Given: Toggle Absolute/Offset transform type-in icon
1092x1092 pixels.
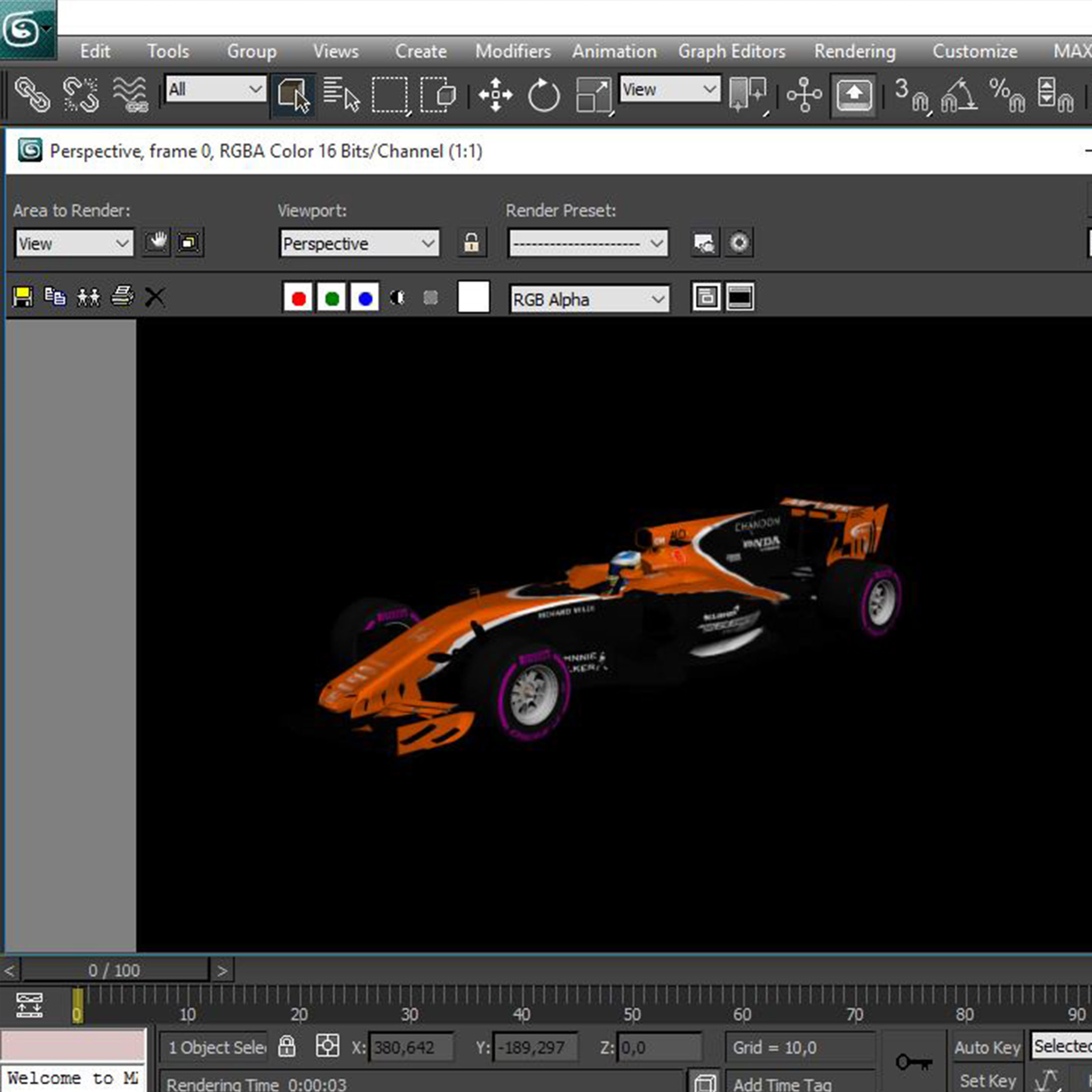Looking at the screenshot, I should [x=327, y=1047].
